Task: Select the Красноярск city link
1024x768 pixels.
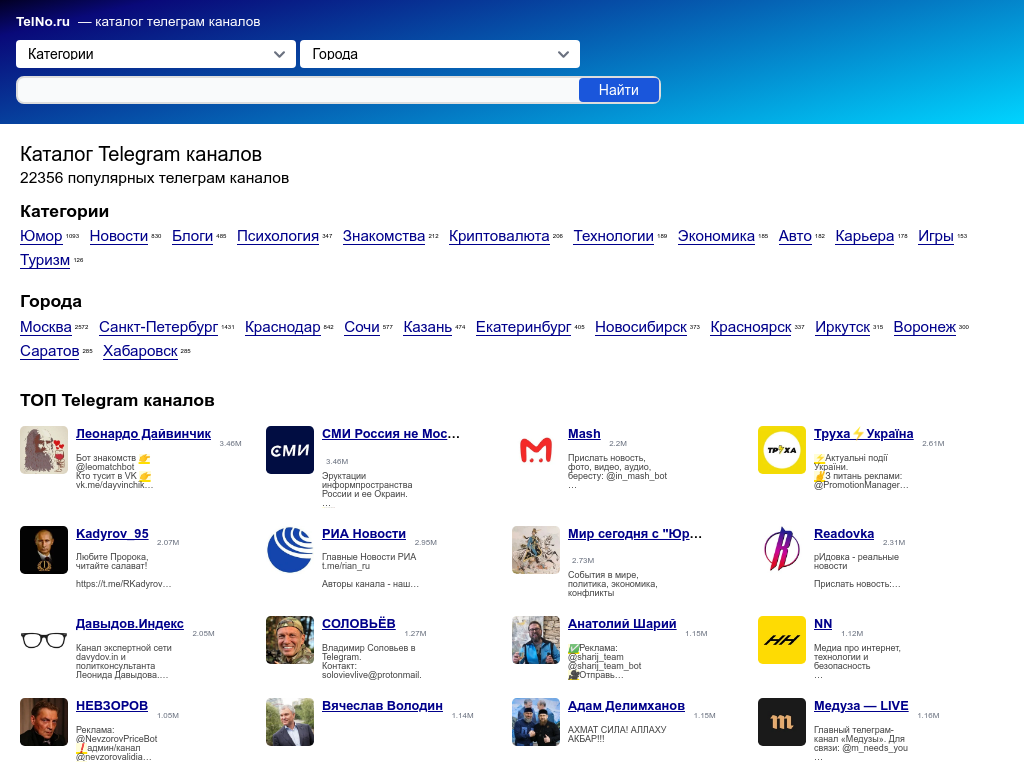Action: tap(751, 327)
